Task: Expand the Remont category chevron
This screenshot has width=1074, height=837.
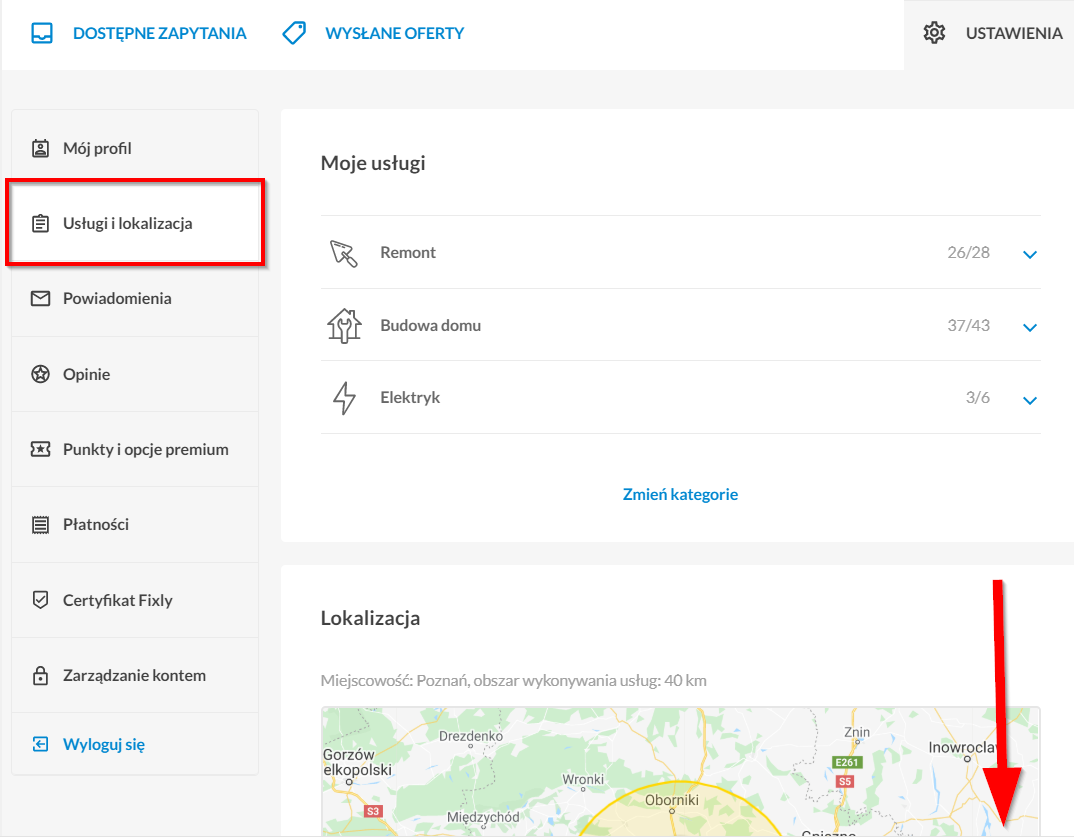Action: [1029, 255]
